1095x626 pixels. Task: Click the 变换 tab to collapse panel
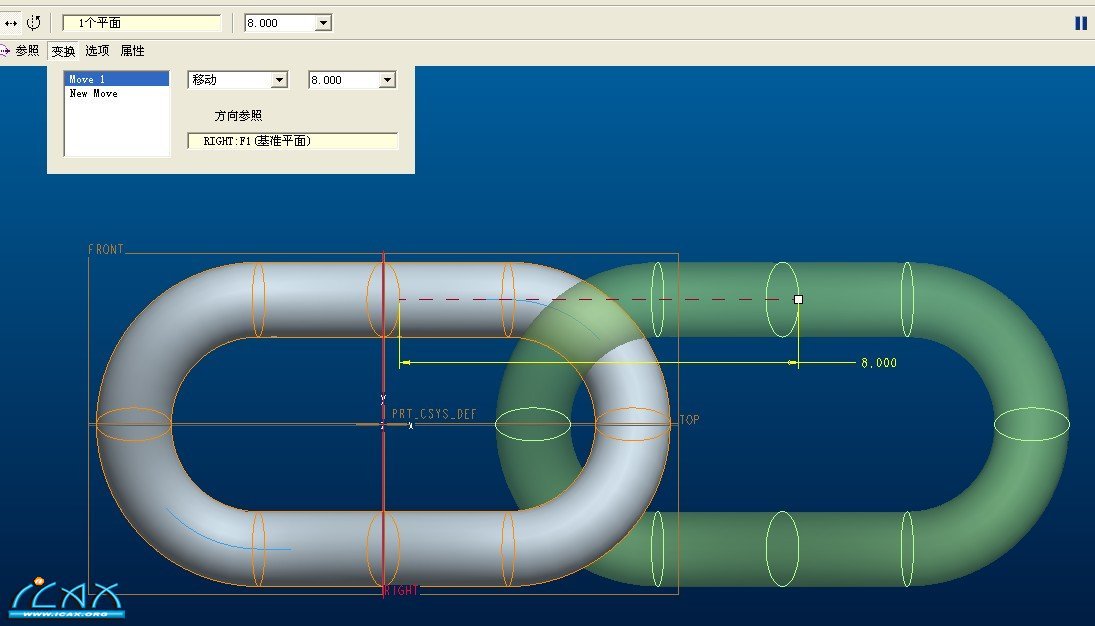pos(63,51)
